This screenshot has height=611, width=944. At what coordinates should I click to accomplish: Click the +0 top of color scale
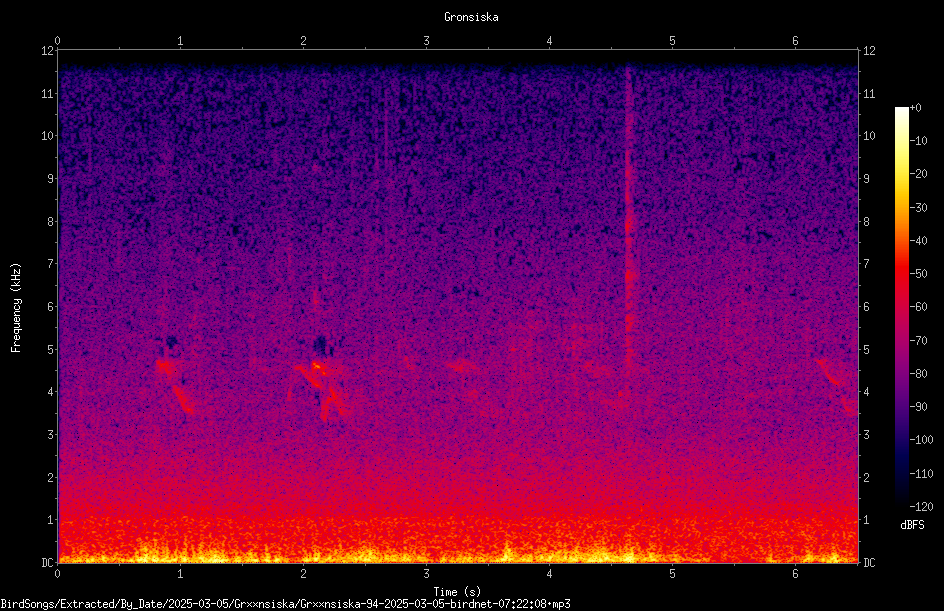(x=915, y=108)
